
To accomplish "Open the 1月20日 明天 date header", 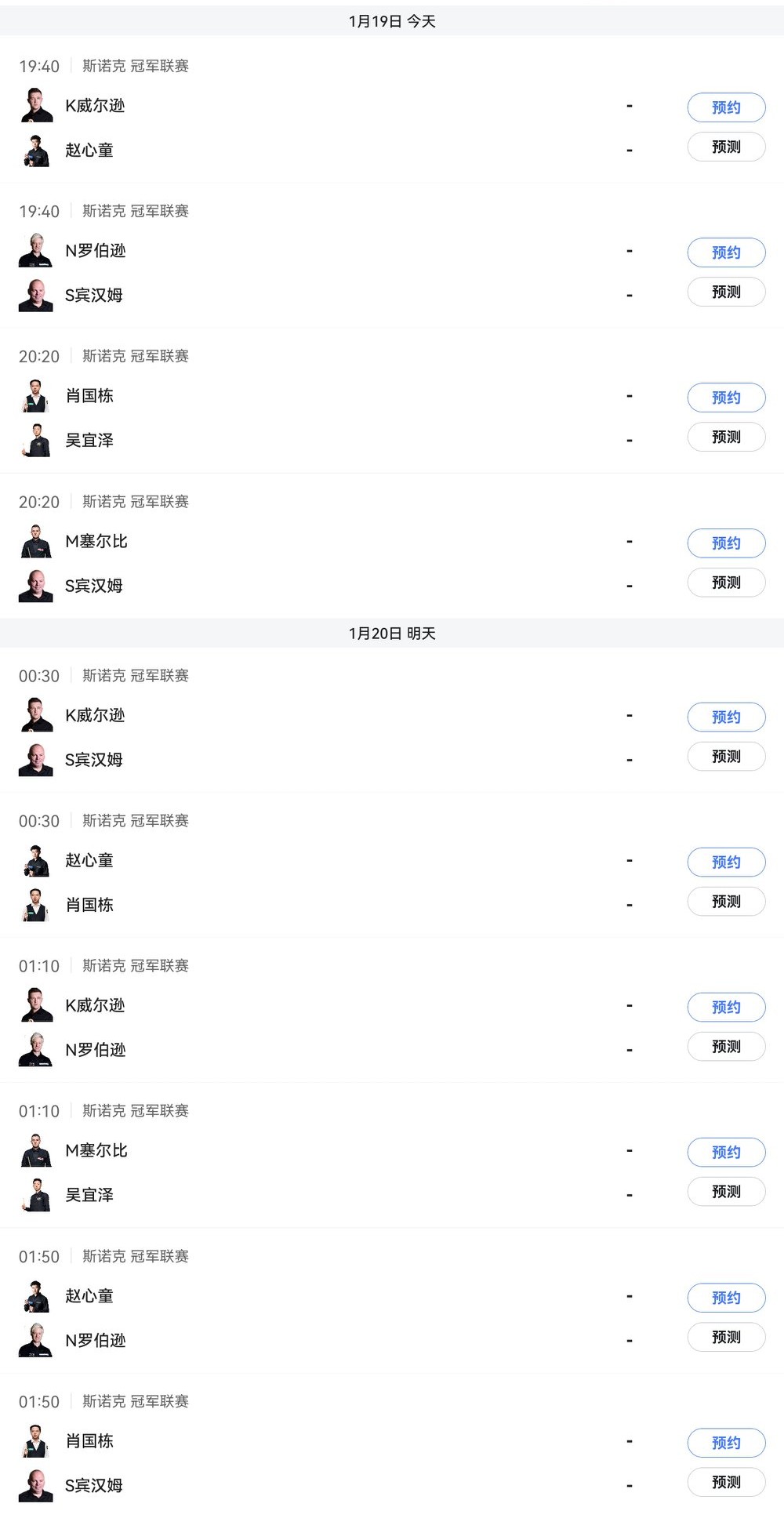I will (x=392, y=633).
